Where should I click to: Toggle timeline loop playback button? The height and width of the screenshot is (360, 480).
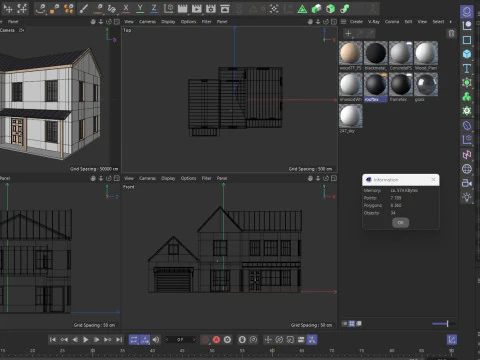134,340
